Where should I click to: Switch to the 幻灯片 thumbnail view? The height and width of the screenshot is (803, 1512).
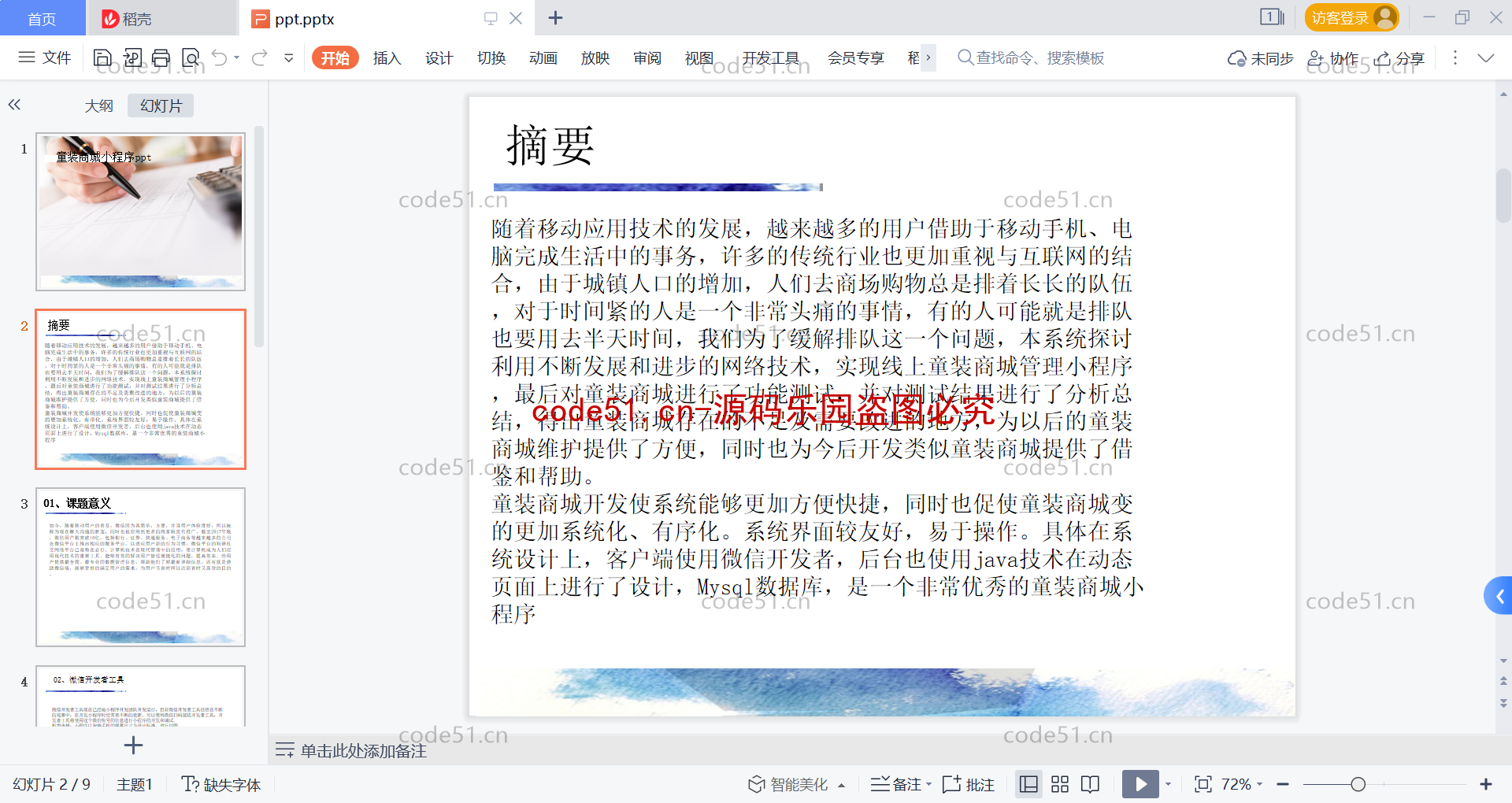(161, 105)
